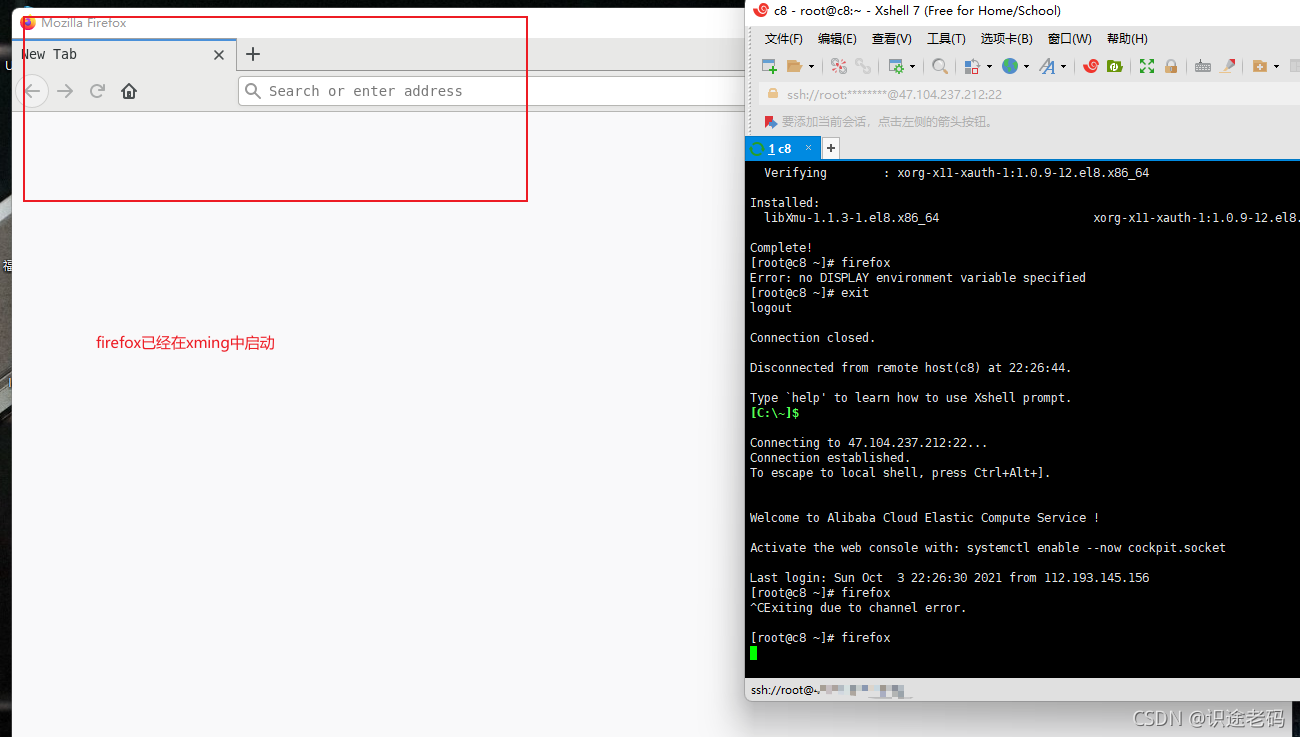
Task: Click Xshell Reconnect link icon
Action: 863,66
